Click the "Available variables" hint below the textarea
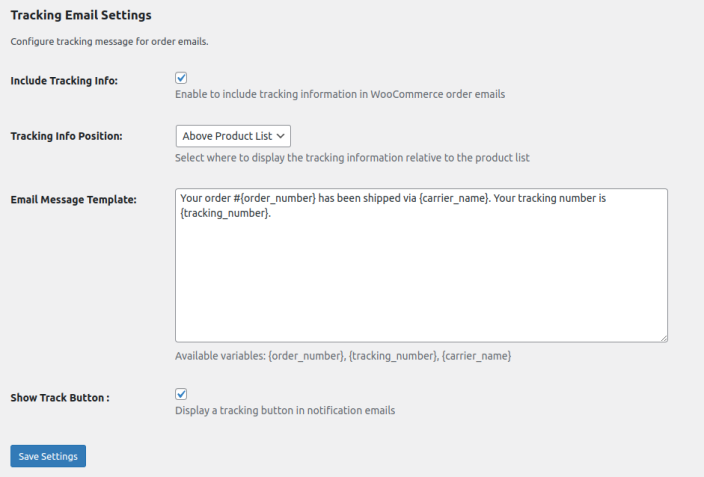This screenshot has width=704, height=477. click(x=343, y=356)
